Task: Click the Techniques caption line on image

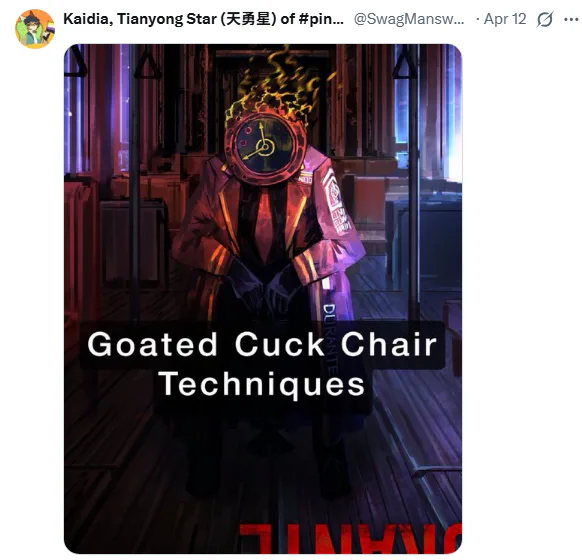Action: click(x=262, y=384)
